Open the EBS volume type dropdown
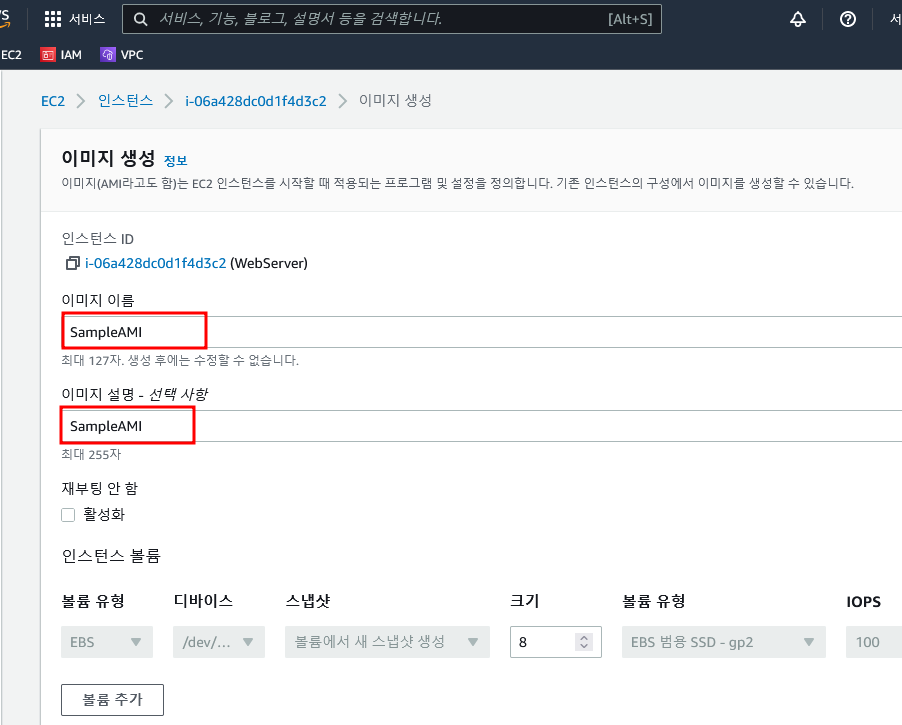The width and height of the screenshot is (902, 725). point(107,642)
